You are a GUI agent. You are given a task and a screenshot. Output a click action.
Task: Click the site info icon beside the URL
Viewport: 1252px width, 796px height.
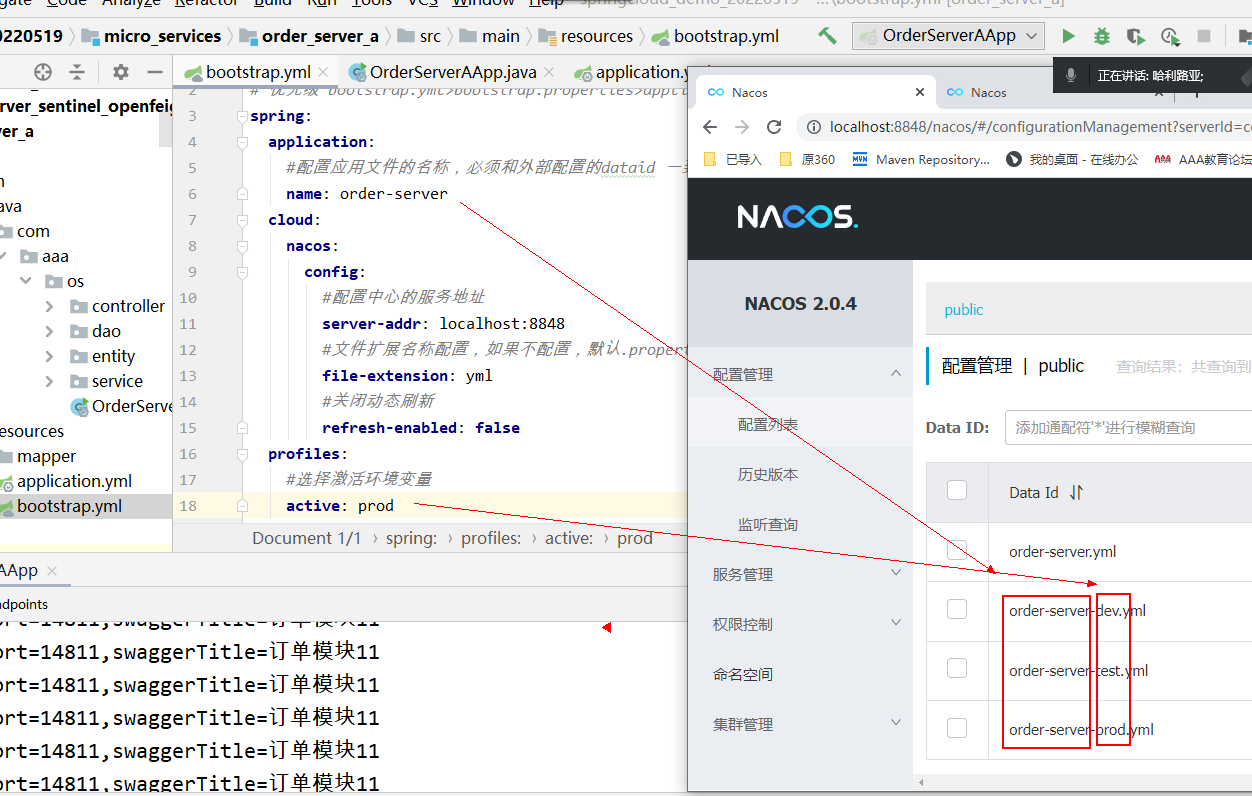(813, 127)
